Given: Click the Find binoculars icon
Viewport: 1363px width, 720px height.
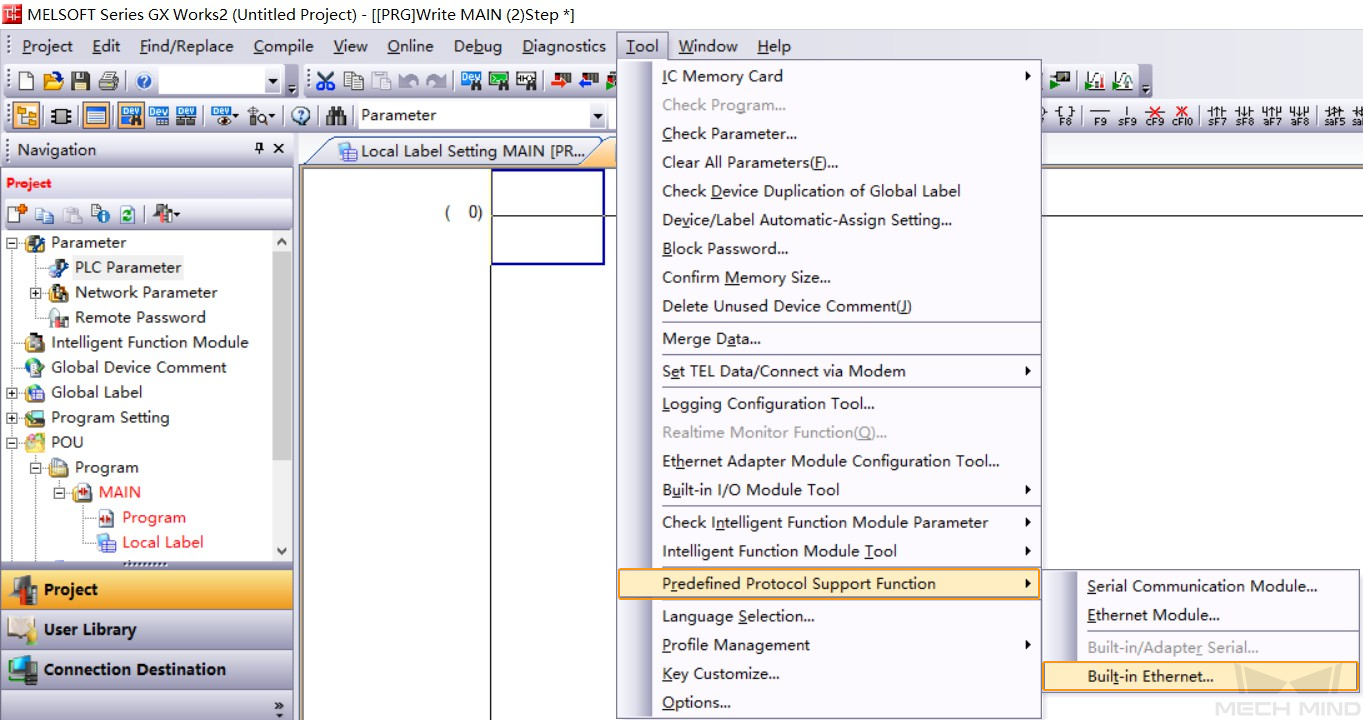Looking at the screenshot, I should pos(336,116).
